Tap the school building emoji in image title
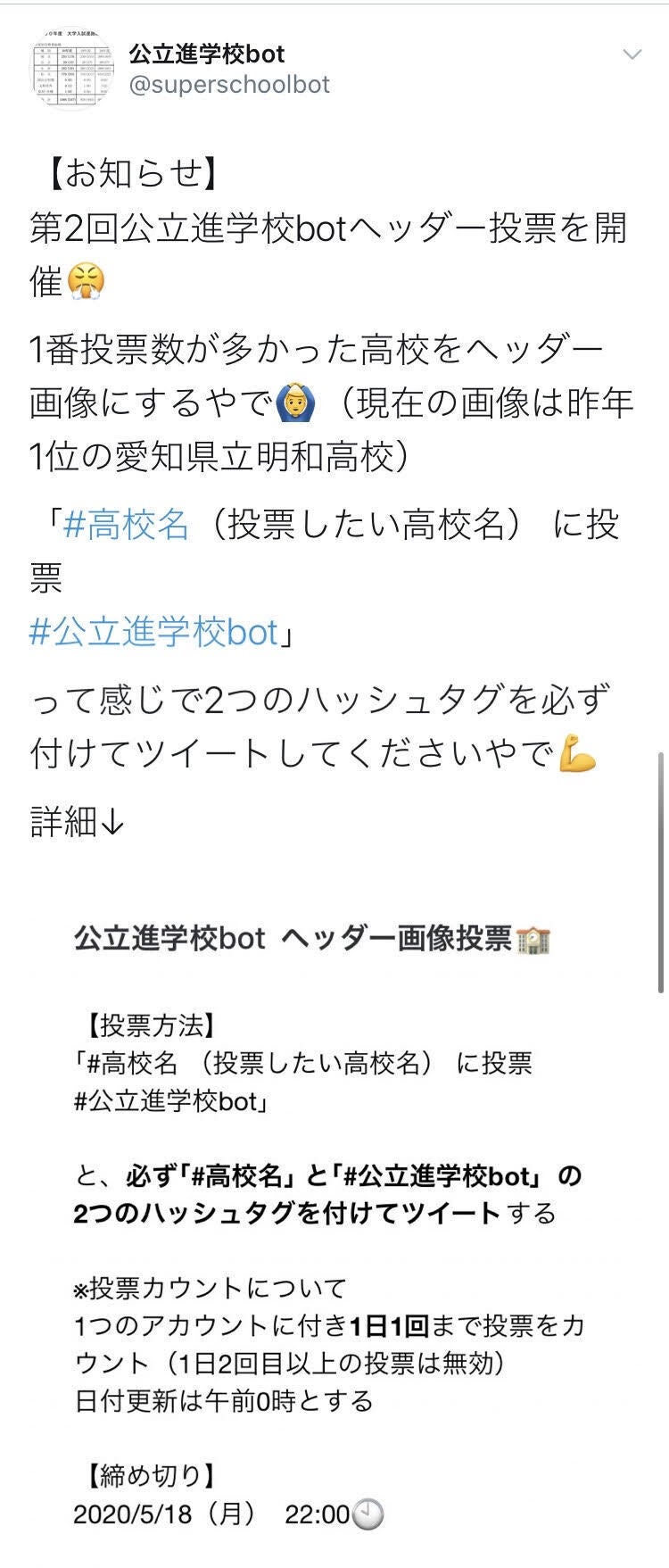 coord(533,940)
